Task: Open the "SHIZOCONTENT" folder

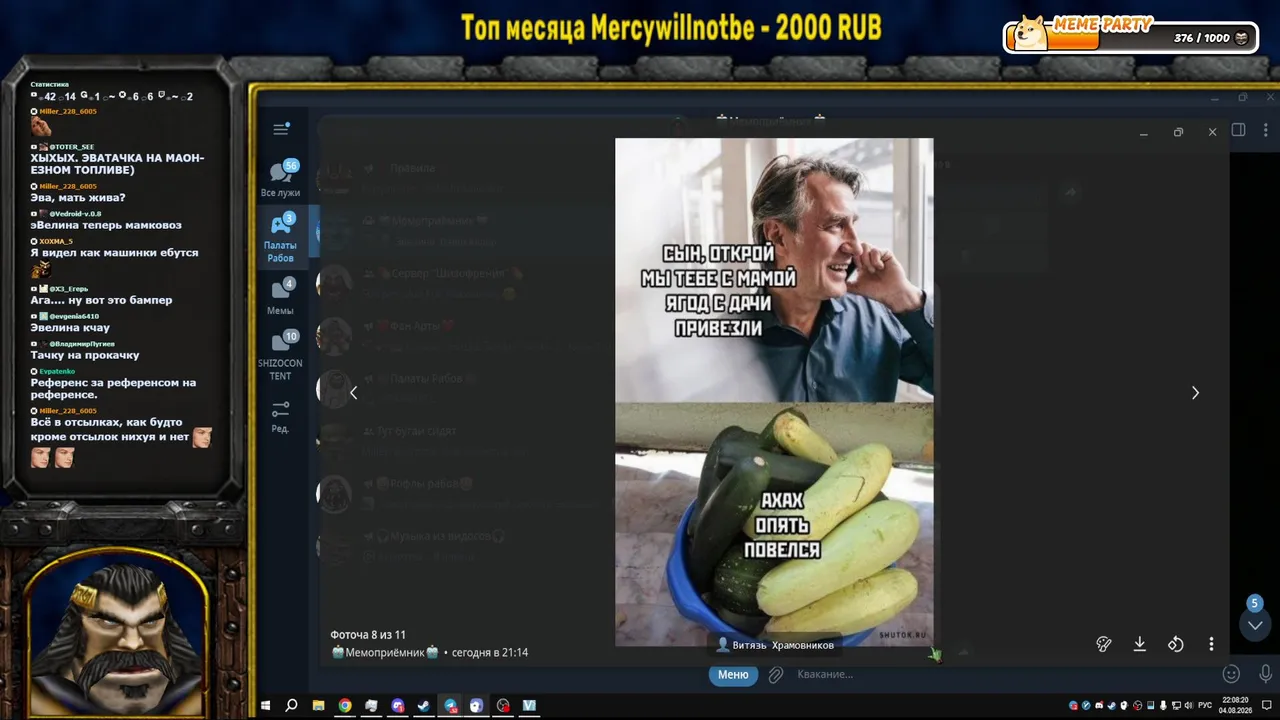Action: point(281,356)
